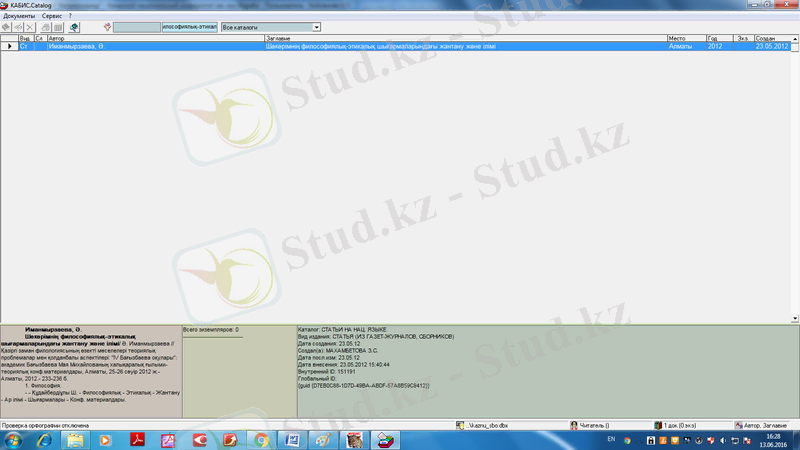800x450 pixels.
Task: Sort by the Создан column header
Action: pos(772,38)
